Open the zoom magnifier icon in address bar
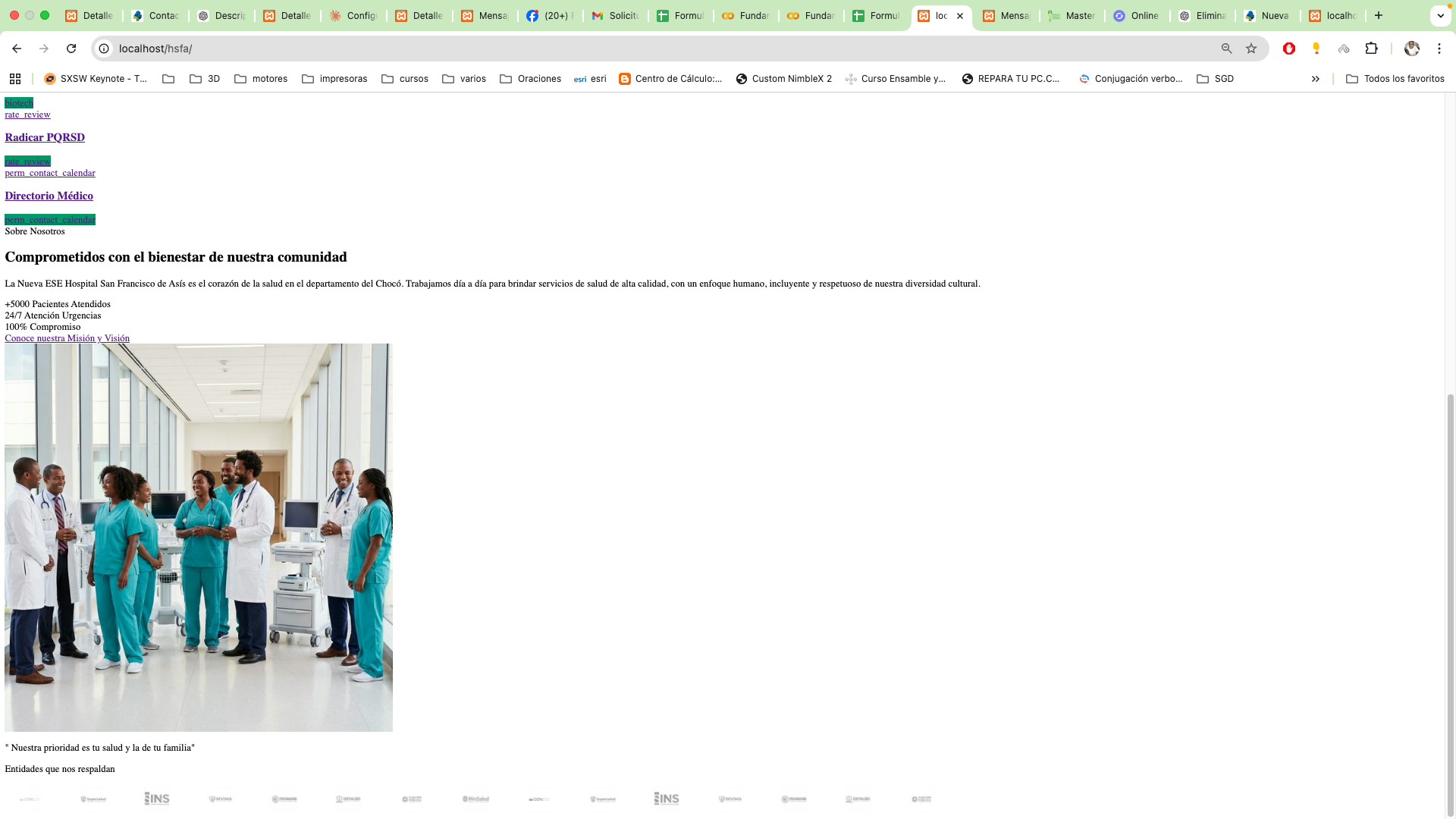The width and height of the screenshot is (1456, 819). pyautogui.click(x=1226, y=49)
